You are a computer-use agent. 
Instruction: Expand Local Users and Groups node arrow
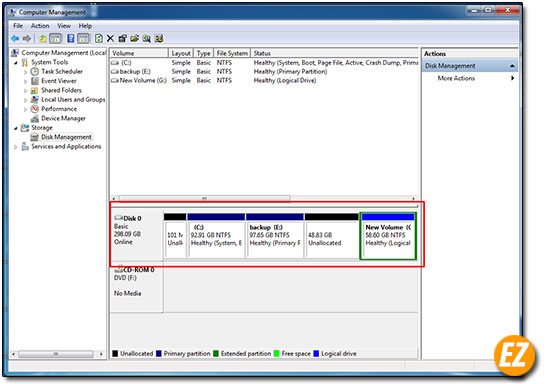point(25,100)
